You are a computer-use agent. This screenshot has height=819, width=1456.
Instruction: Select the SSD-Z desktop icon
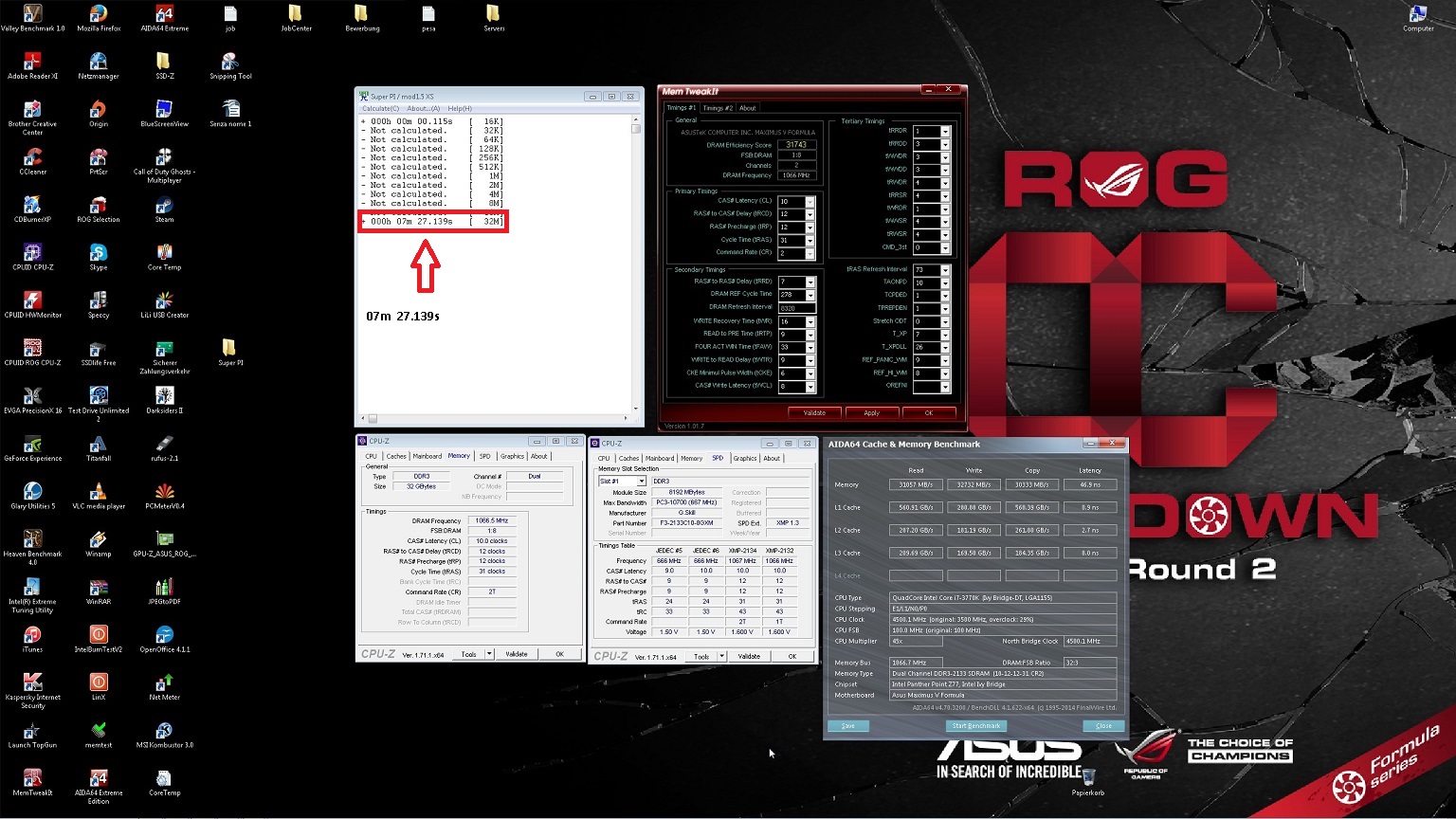click(x=164, y=65)
